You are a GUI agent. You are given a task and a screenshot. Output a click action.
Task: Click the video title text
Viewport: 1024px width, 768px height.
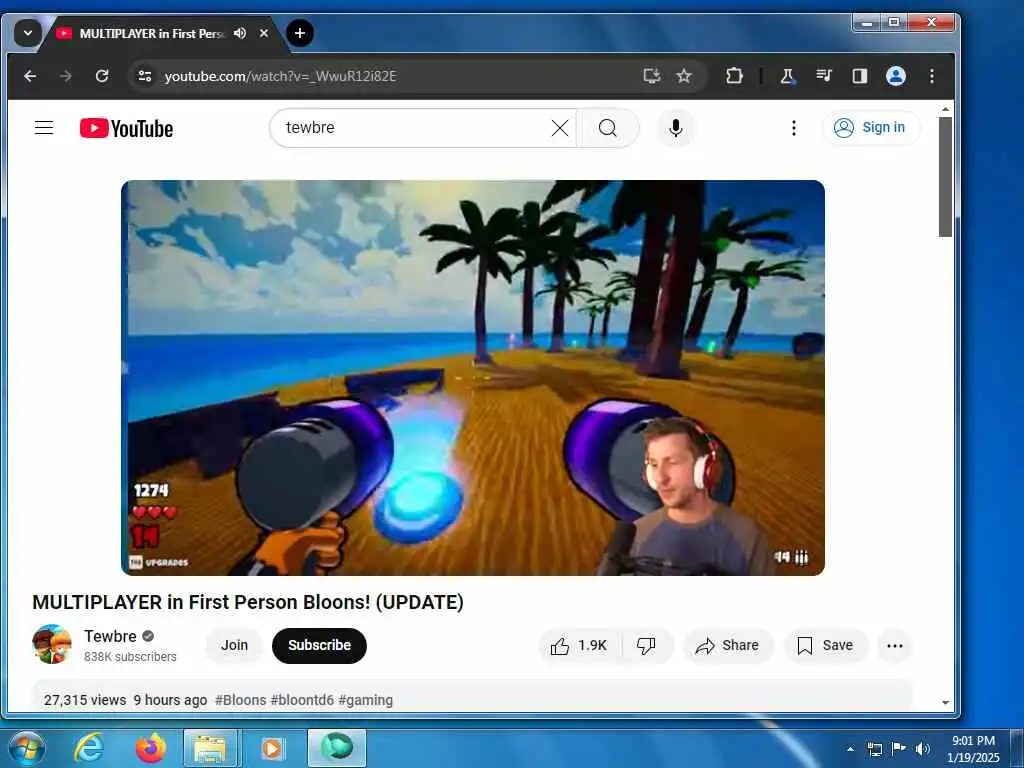click(248, 602)
